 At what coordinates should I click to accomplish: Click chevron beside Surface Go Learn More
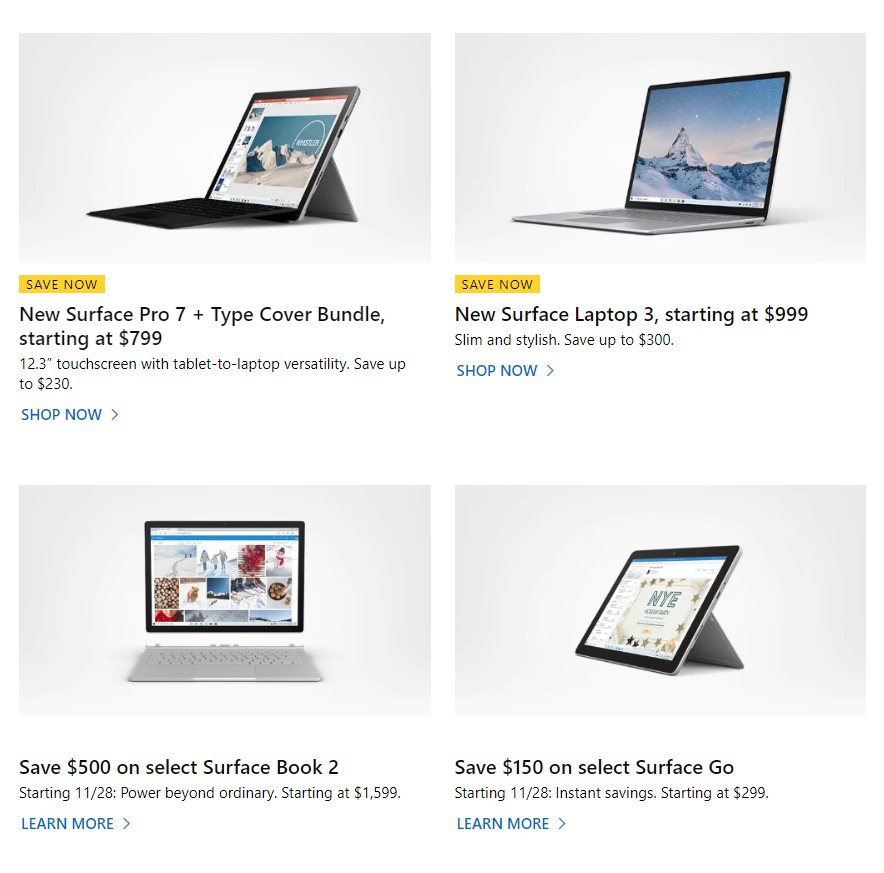(x=562, y=823)
